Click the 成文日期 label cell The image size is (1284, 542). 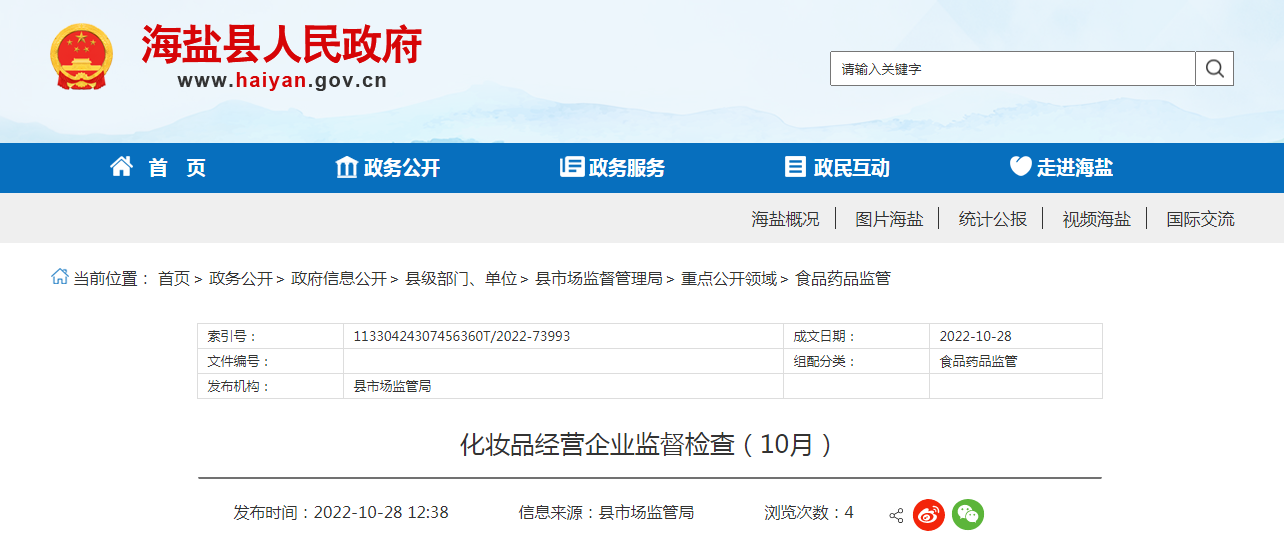pos(856,336)
